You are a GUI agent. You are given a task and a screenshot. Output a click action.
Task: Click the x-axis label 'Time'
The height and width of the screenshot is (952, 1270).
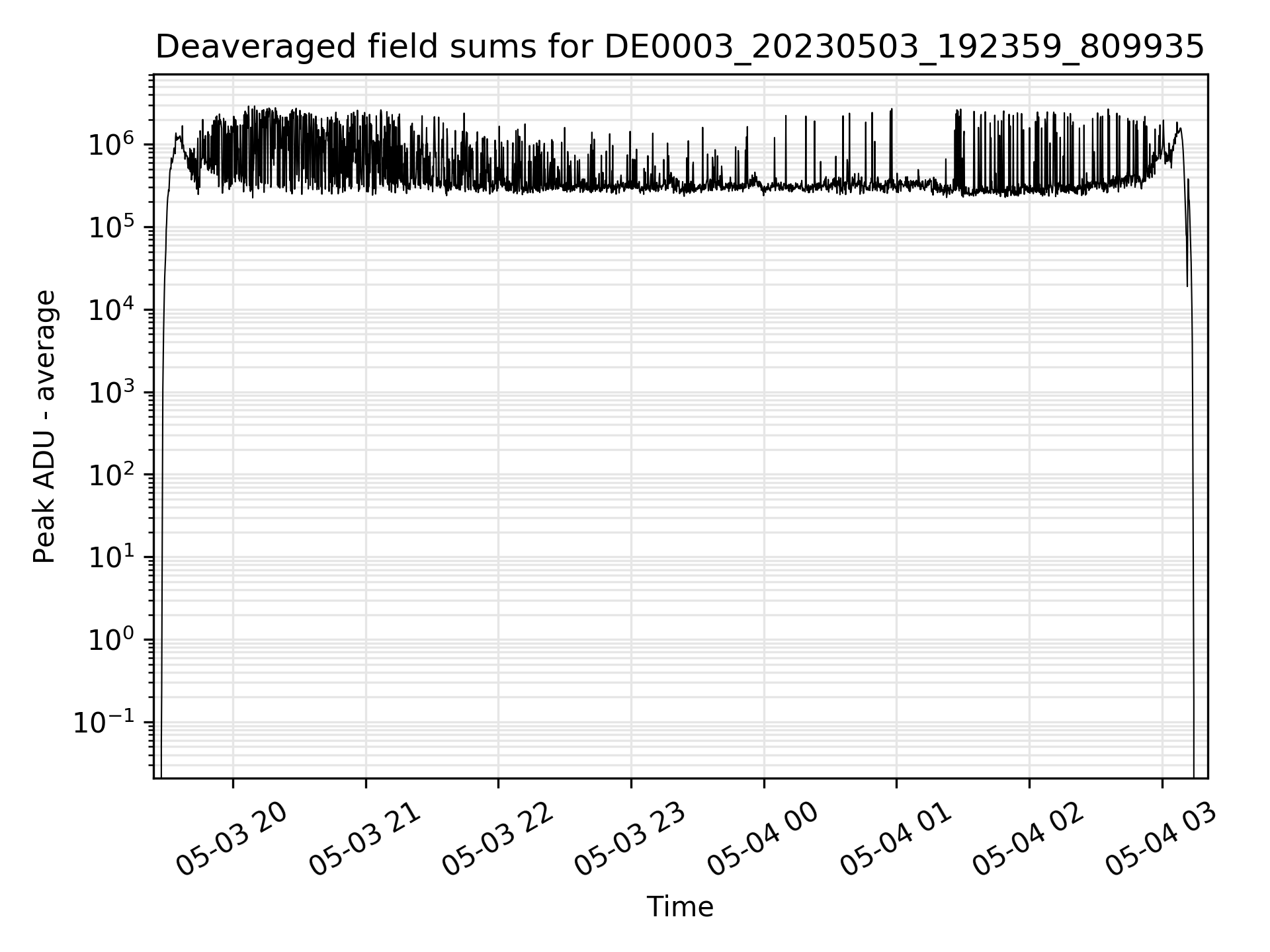point(680,907)
